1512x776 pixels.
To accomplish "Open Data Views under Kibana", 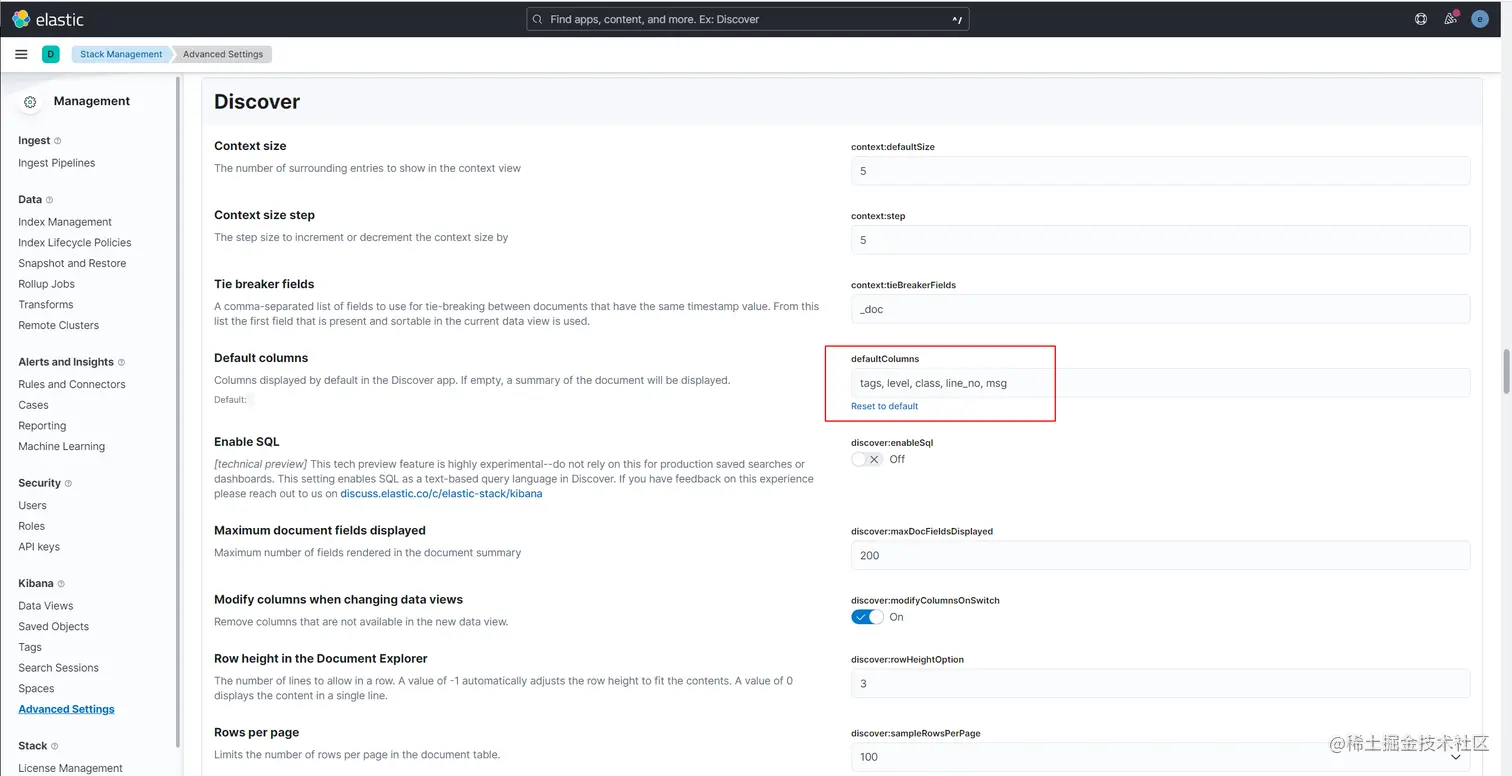I will click(x=46, y=606).
